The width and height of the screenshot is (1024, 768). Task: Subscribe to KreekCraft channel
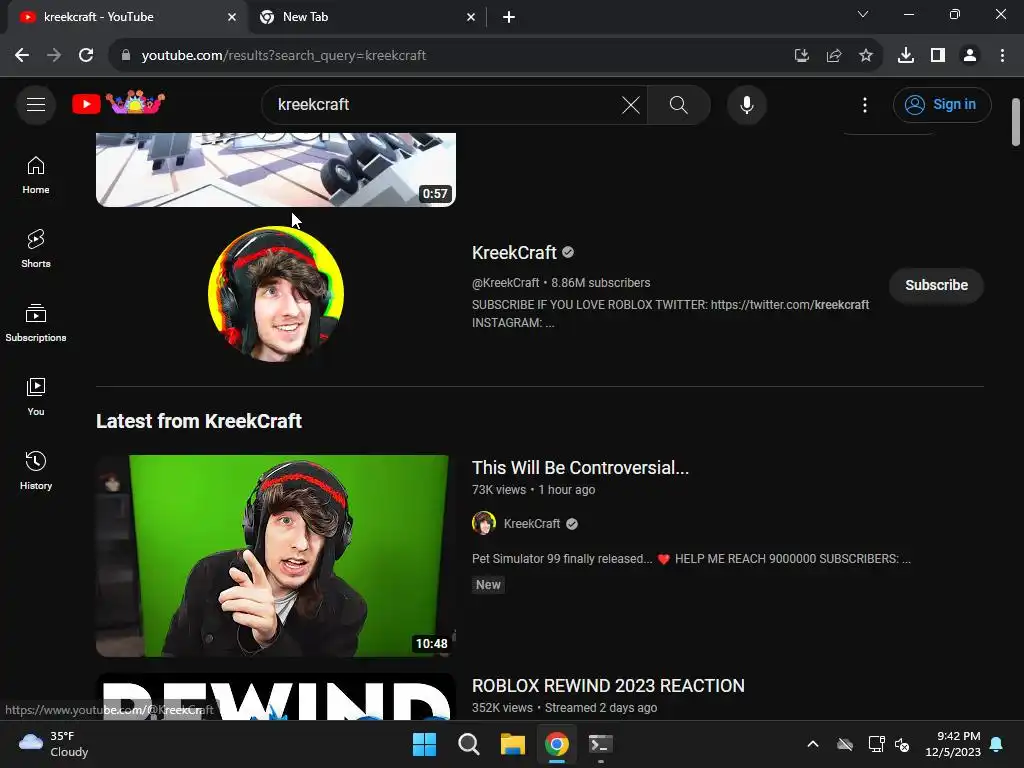point(936,285)
